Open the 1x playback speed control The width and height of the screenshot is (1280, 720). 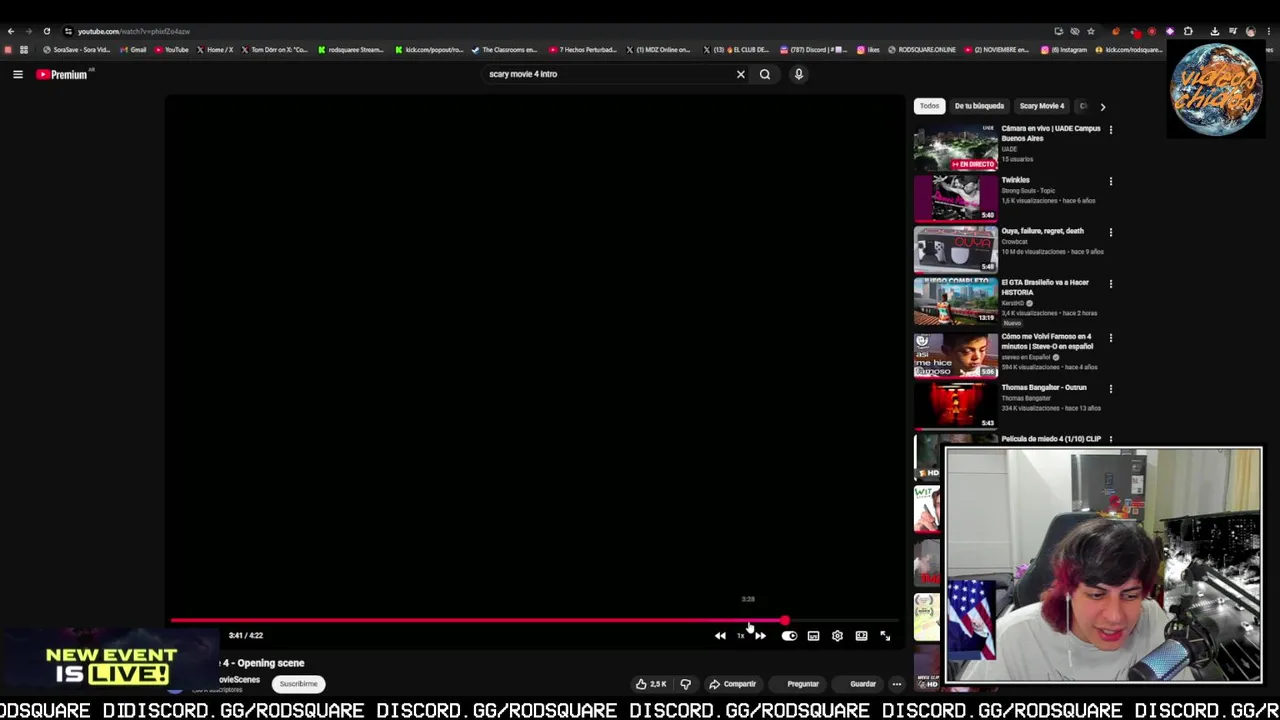741,636
